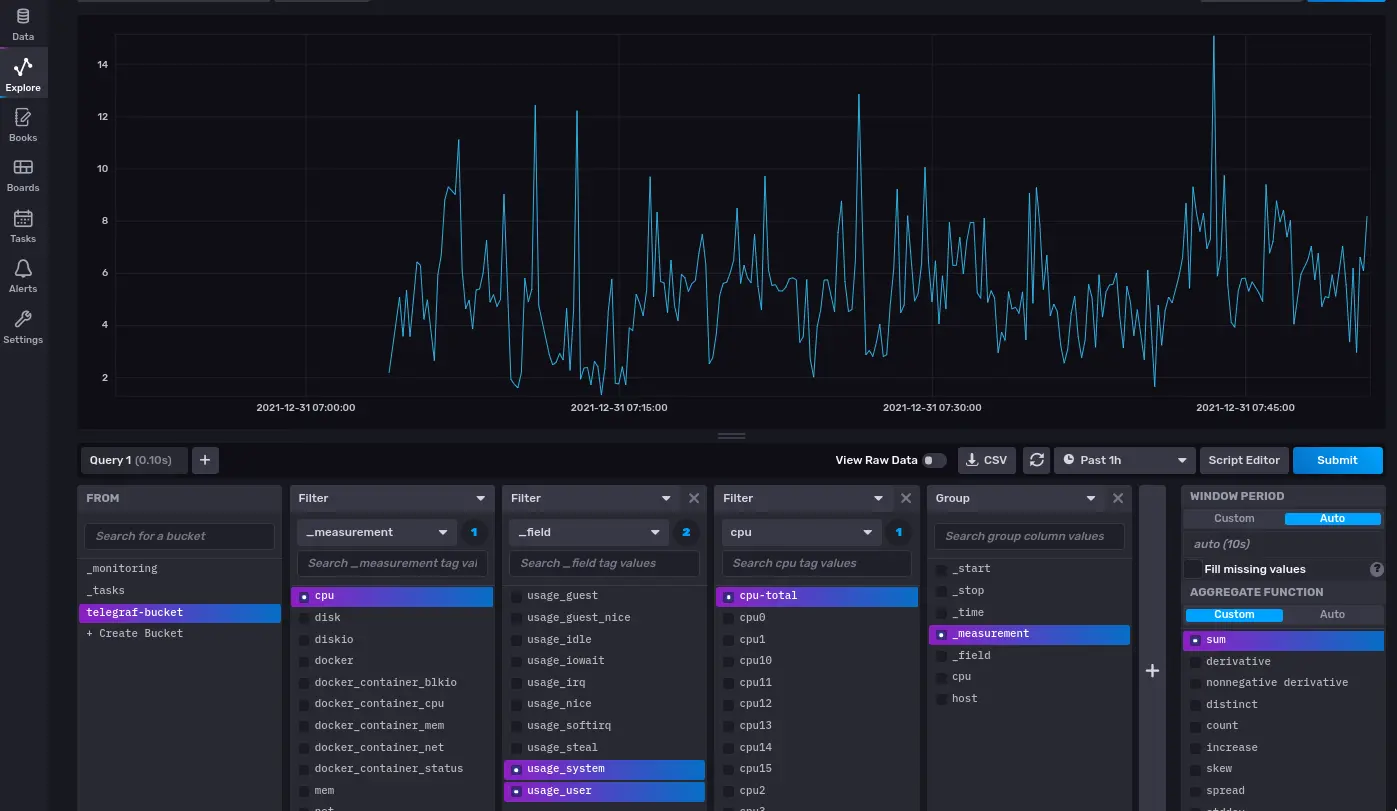The height and width of the screenshot is (811, 1397).
Task: Select Auto tab under Aggregate Function
Action: (x=1332, y=614)
